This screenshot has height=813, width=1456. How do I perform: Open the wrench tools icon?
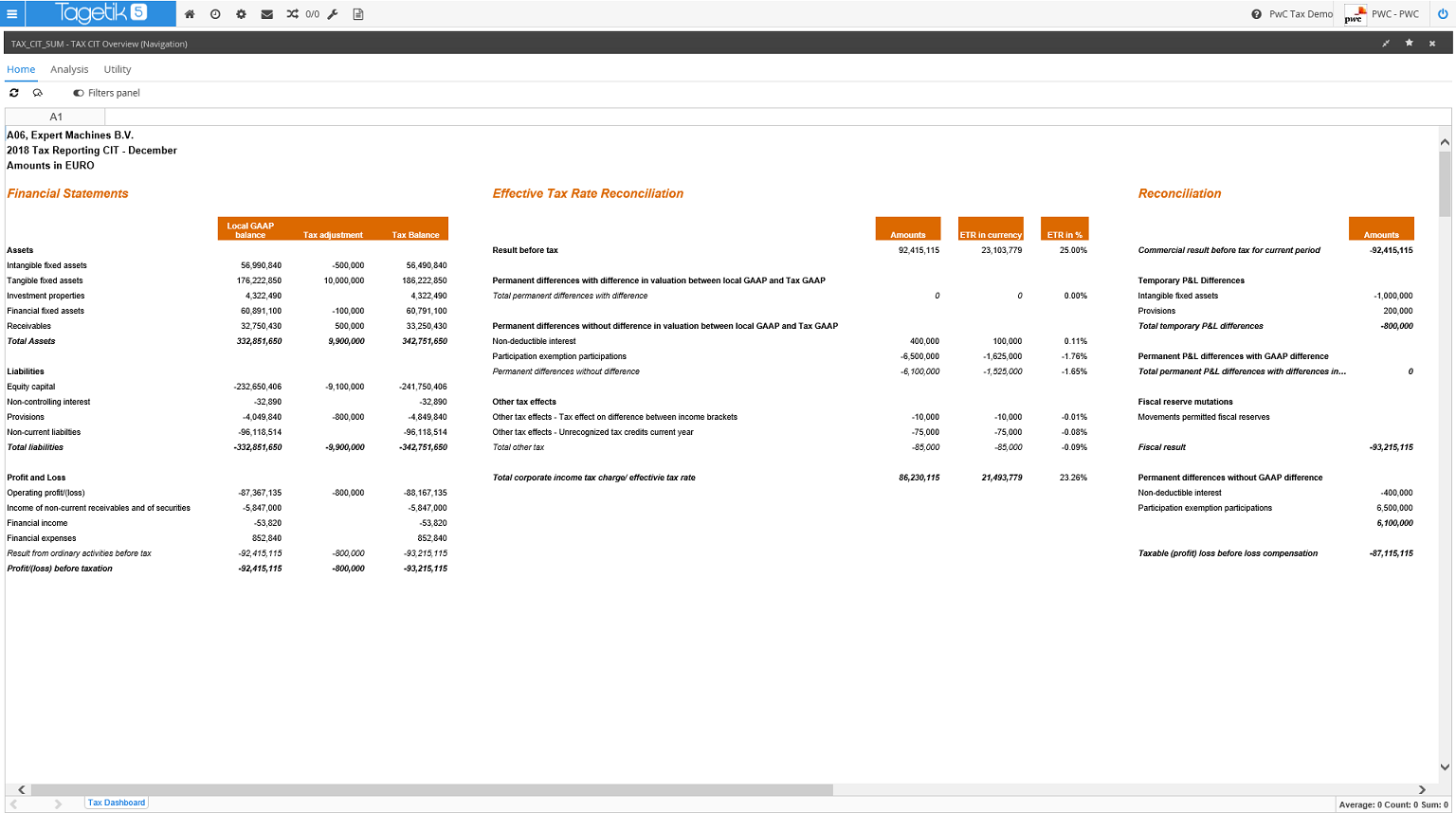point(333,14)
